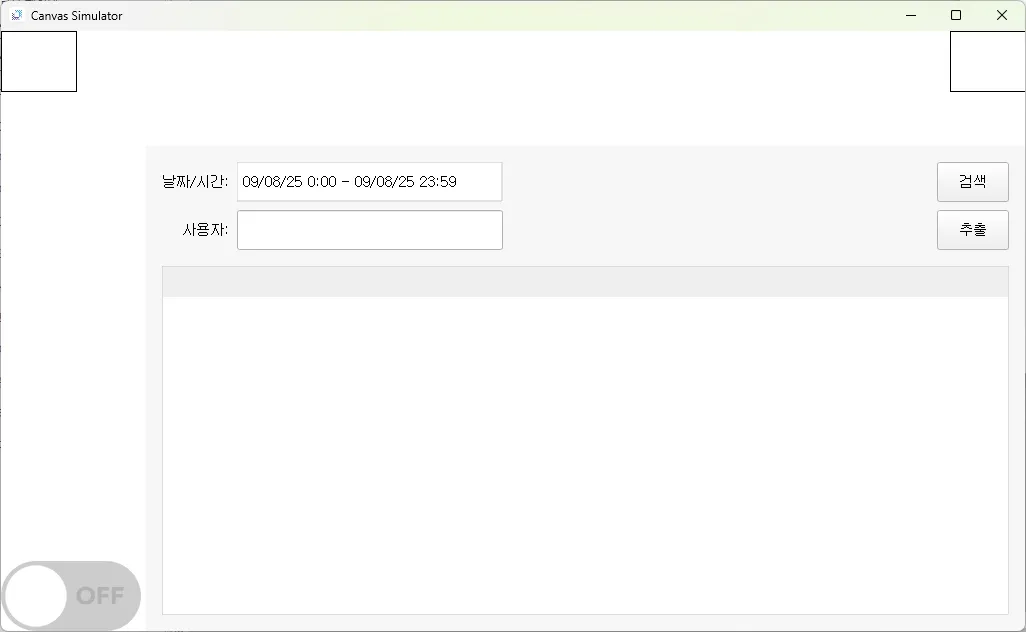Screen dimensions: 1026x632
Task: Maximize the Canvas Simulator window
Action: 956,15
